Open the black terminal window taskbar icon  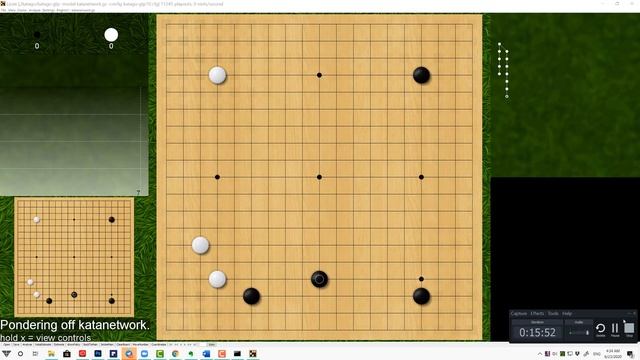pyautogui.click(x=238, y=353)
